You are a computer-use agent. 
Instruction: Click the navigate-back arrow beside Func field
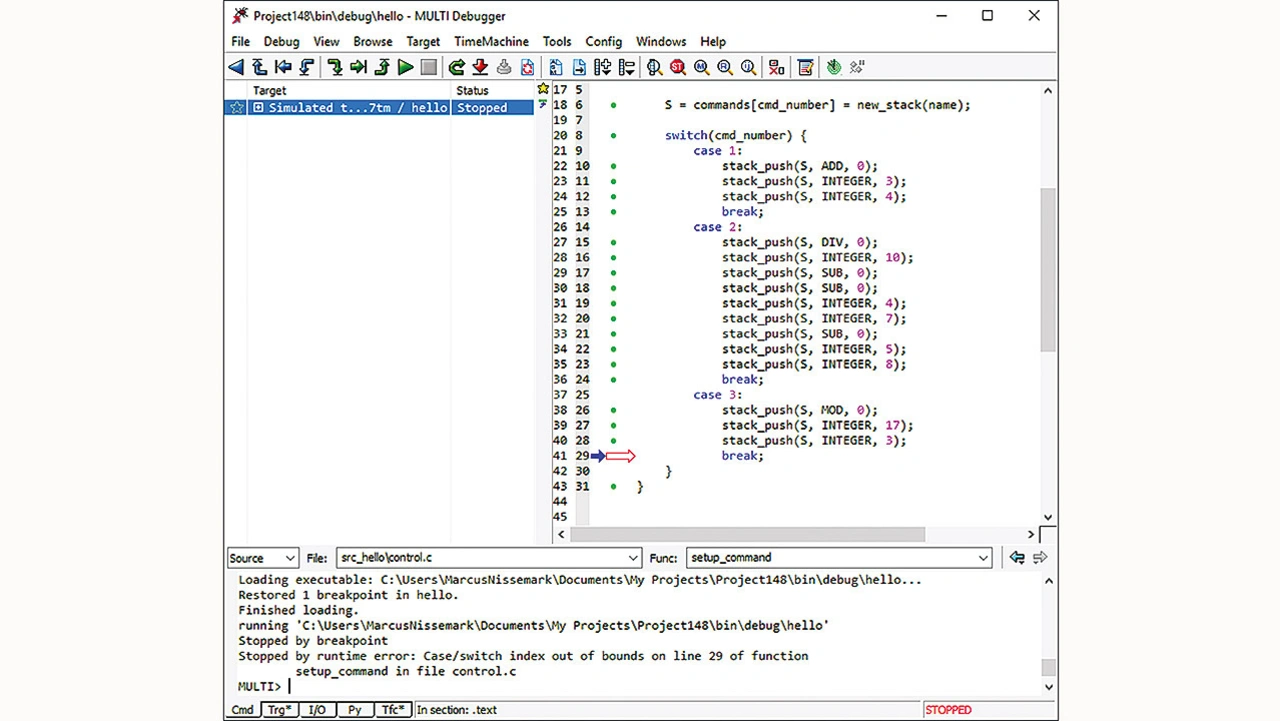[1017, 558]
